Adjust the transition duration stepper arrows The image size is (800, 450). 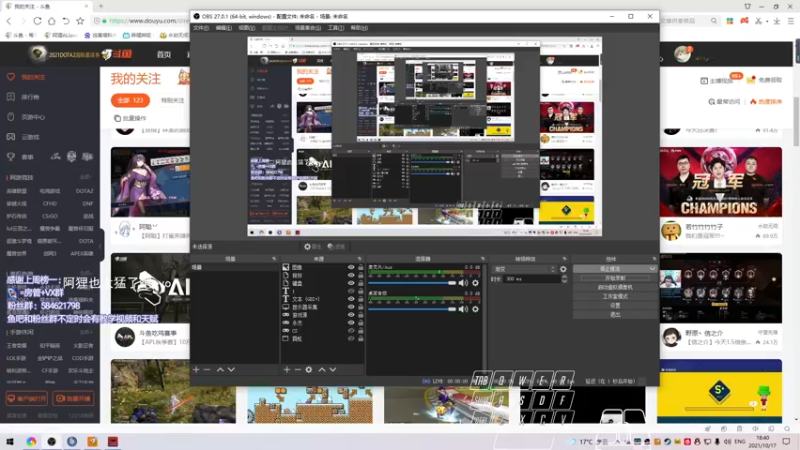point(564,279)
